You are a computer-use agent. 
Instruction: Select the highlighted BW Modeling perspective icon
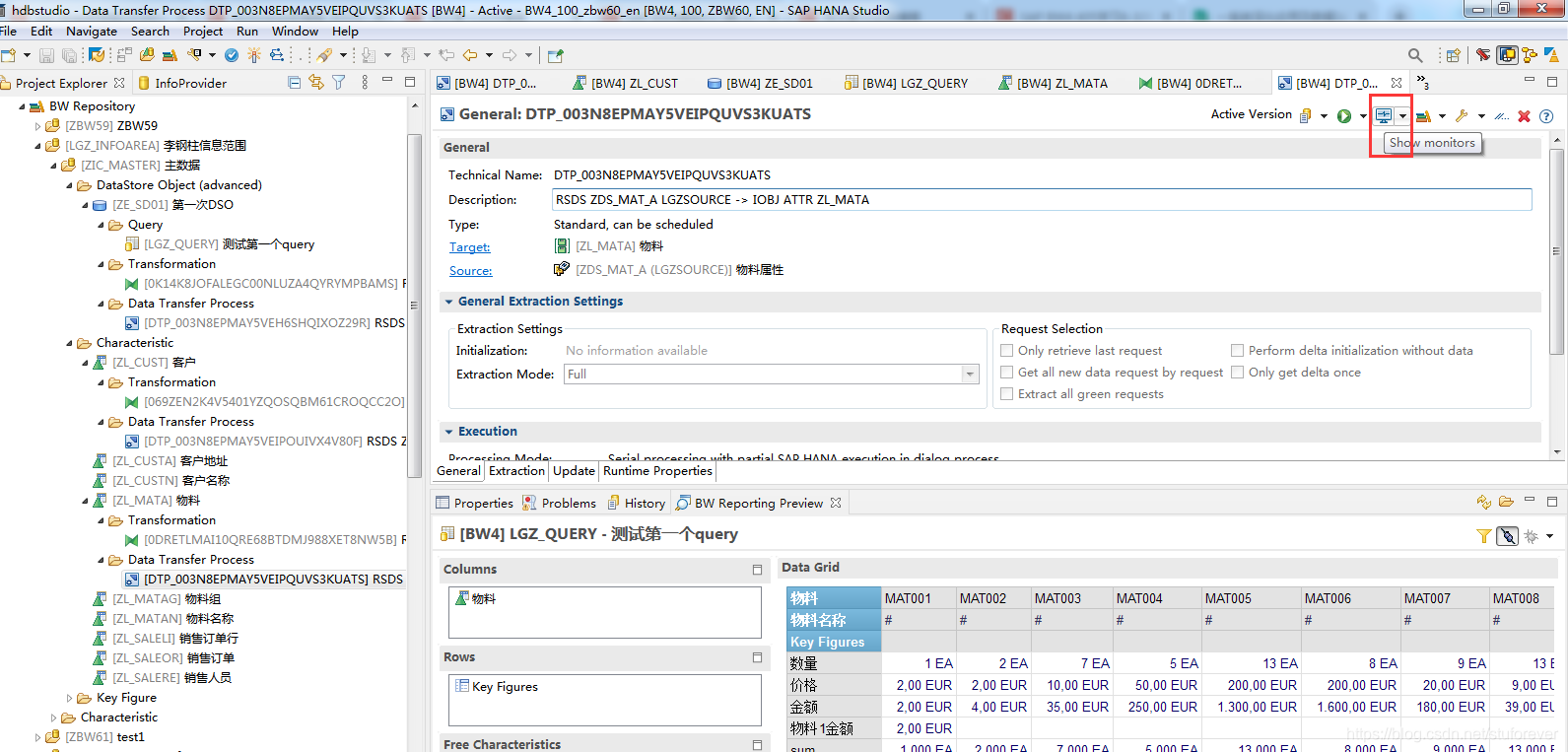(1507, 55)
